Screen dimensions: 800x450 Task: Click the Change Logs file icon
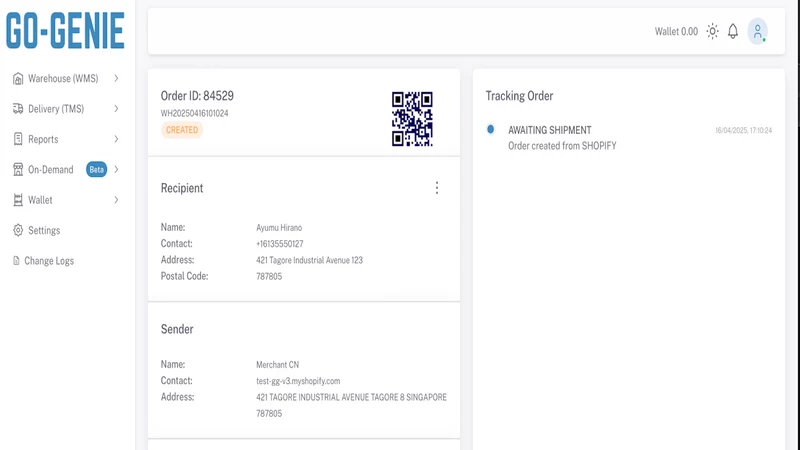[16, 261]
